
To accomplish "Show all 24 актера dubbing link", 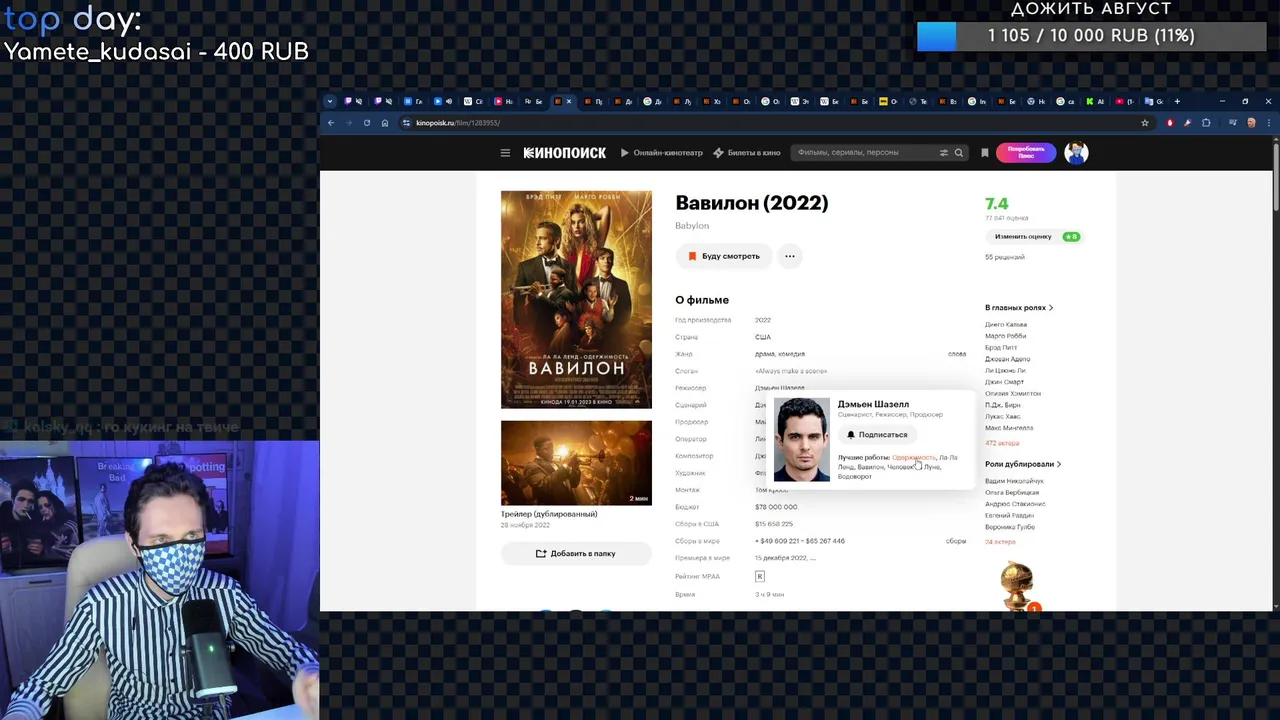I will 1000,542.
